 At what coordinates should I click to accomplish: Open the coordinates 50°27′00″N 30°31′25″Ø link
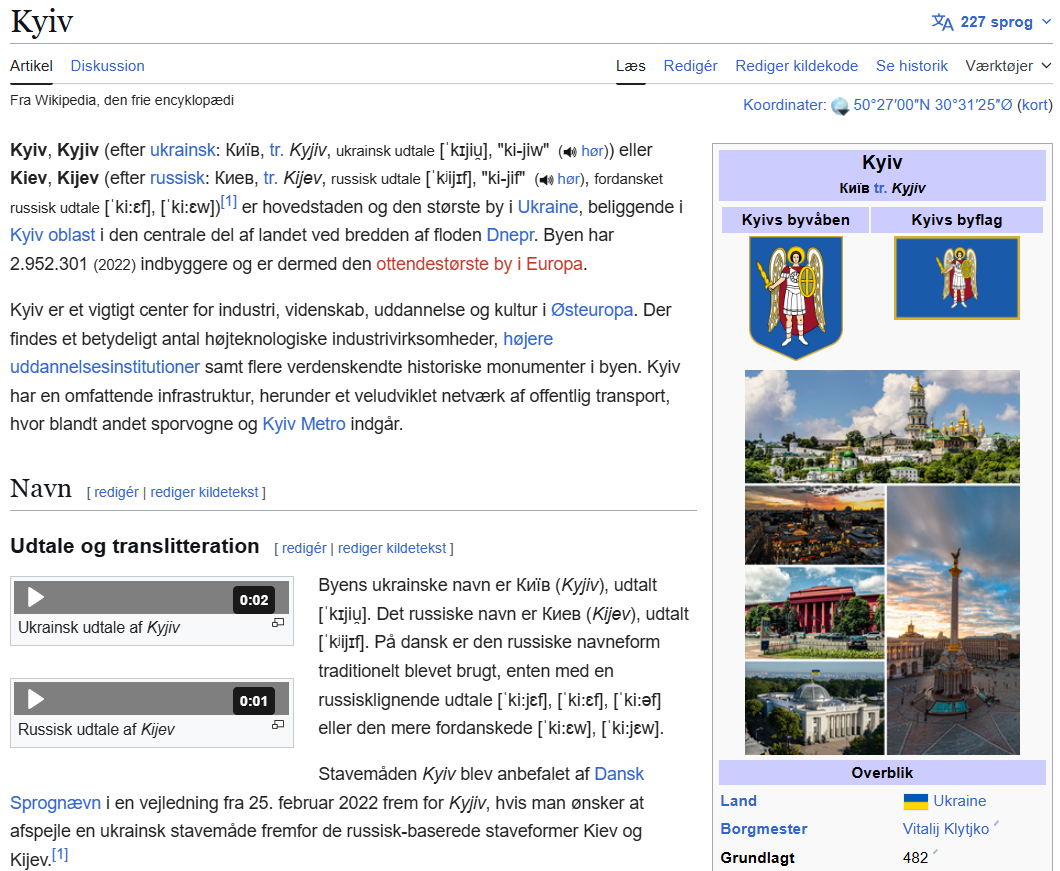(x=933, y=105)
